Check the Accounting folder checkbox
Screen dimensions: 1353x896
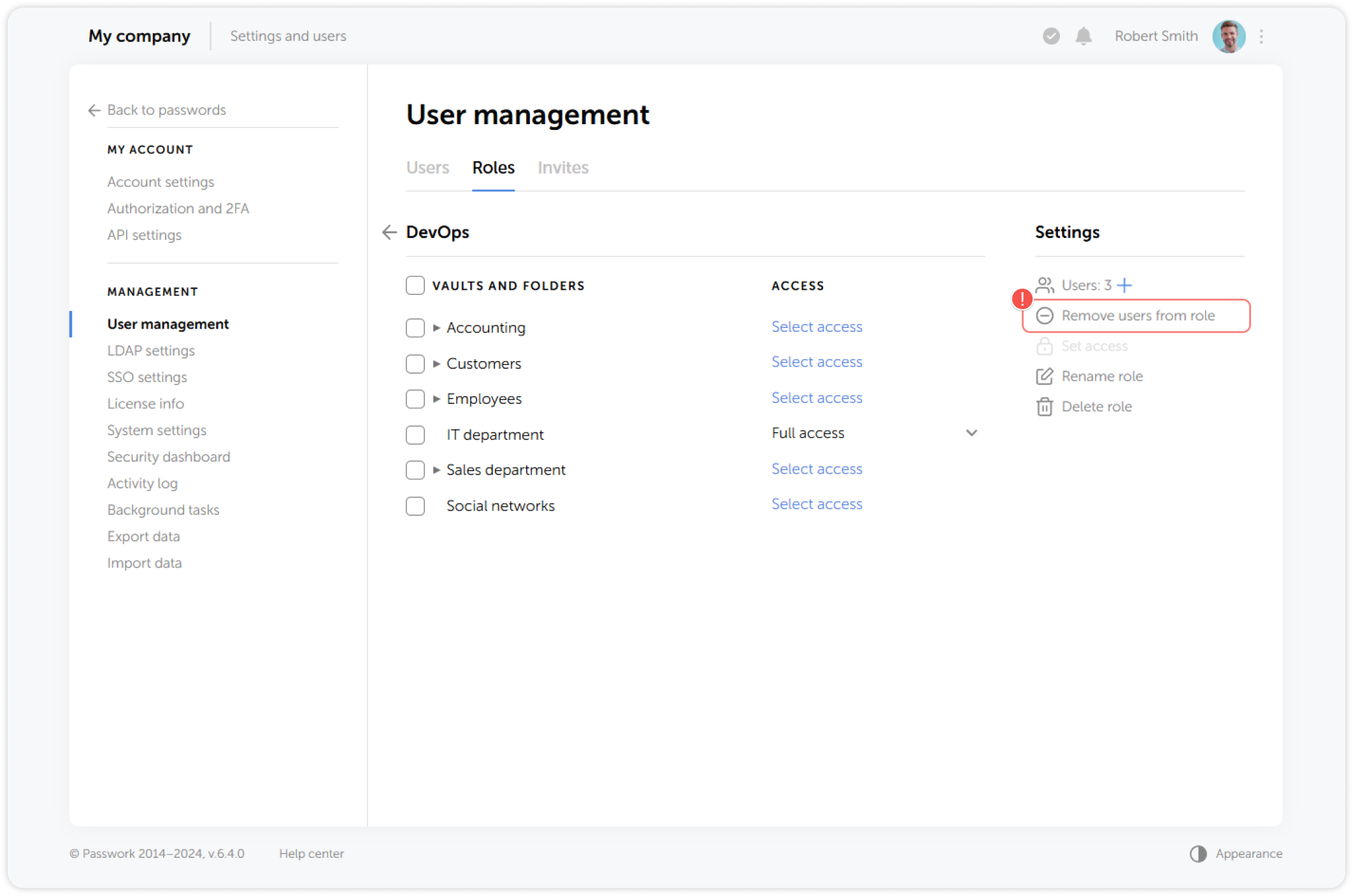[x=415, y=327]
